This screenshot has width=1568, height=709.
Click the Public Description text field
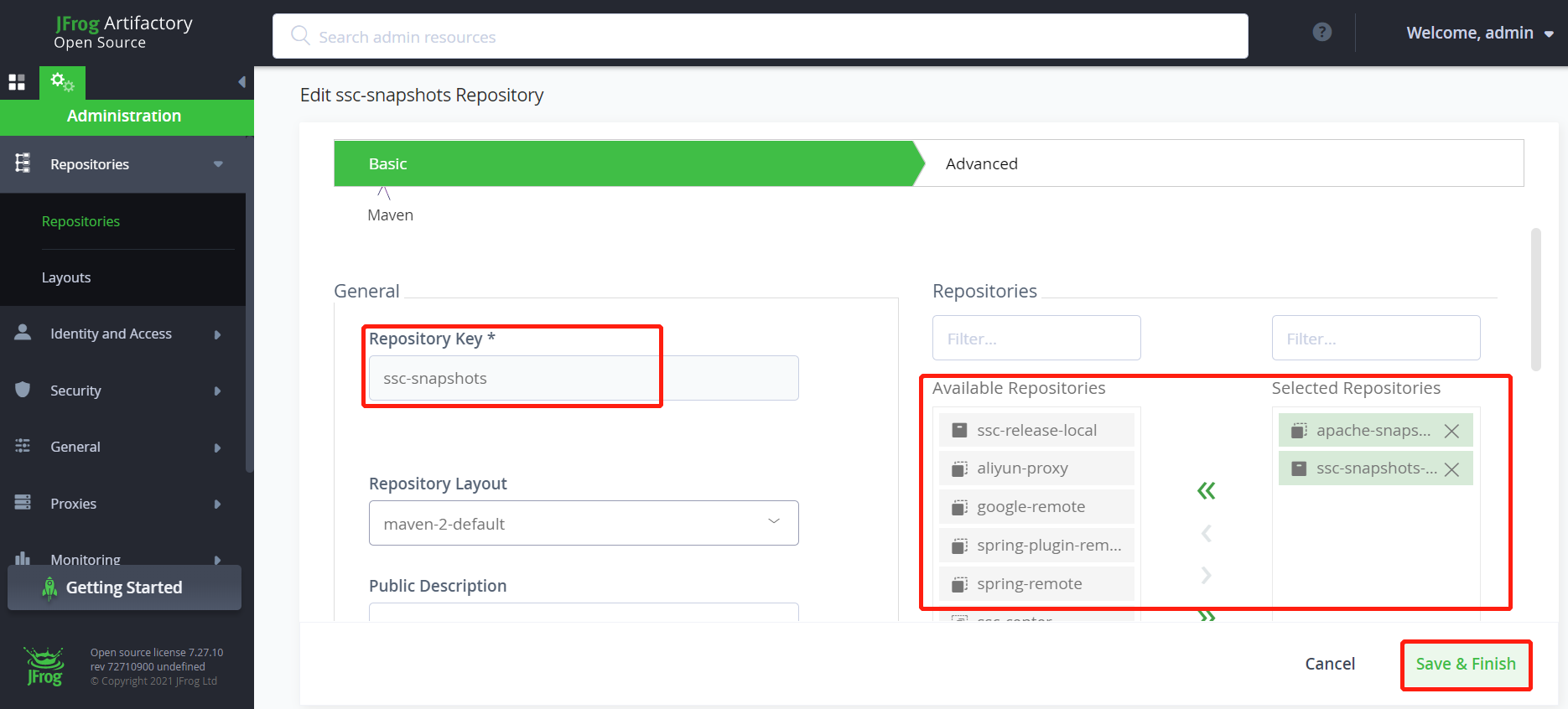pos(584,612)
